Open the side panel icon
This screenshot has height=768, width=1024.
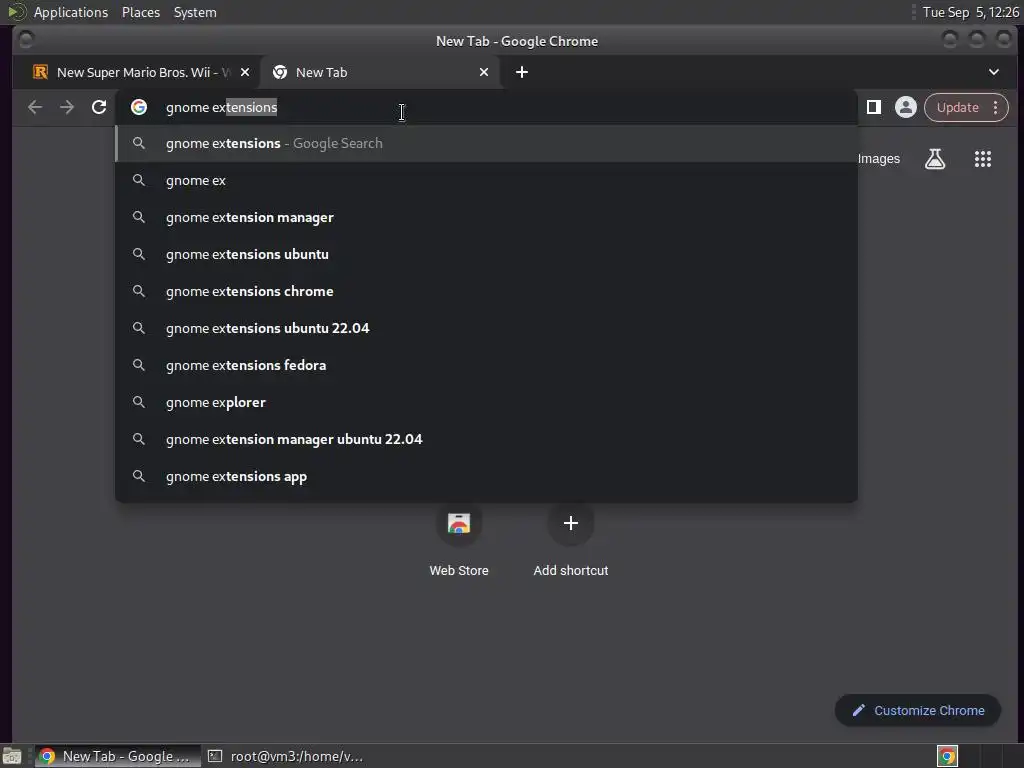(x=873, y=107)
